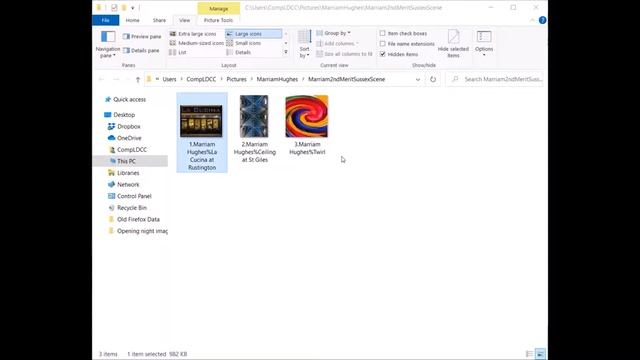This screenshot has width=640, height=360.
Task: Open the Opening night images folder
Action: [x=137, y=231]
